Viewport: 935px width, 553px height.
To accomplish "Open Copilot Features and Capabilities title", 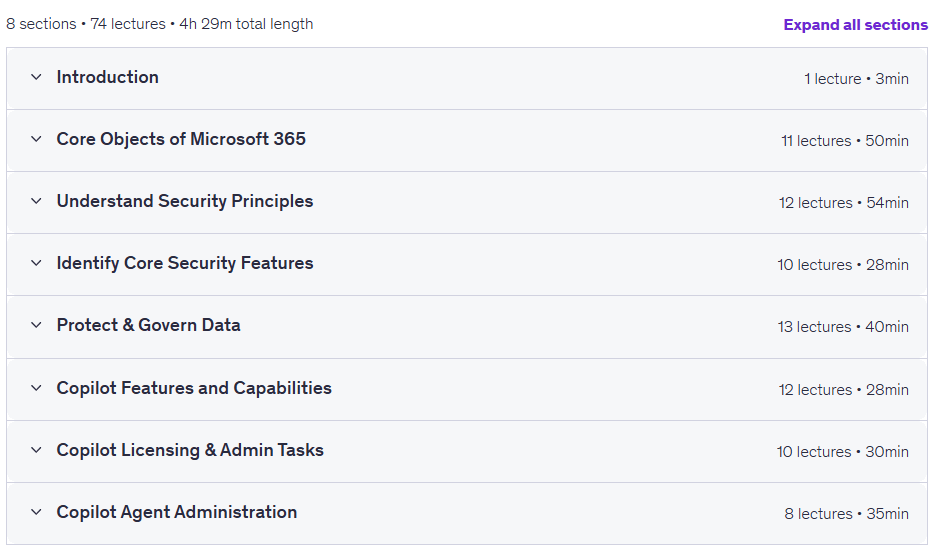I will [x=194, y=388].
